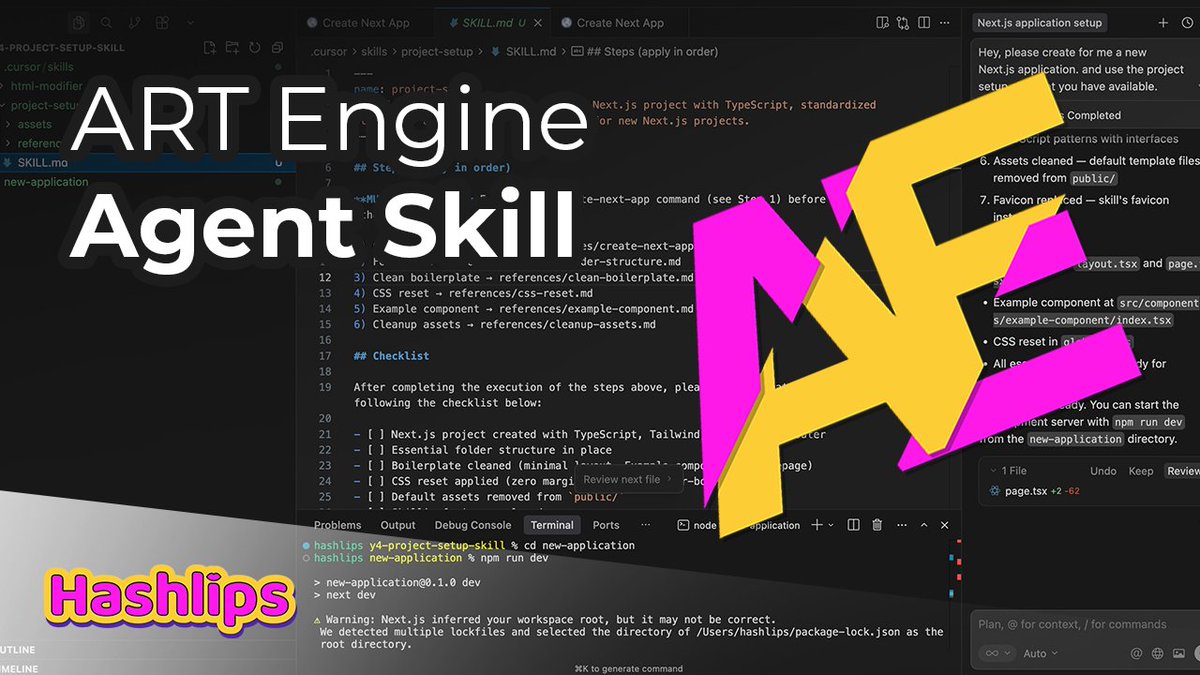Click the attach image icon
The width and height of the screenshot is (1200, 675).
coord(1180,653)
